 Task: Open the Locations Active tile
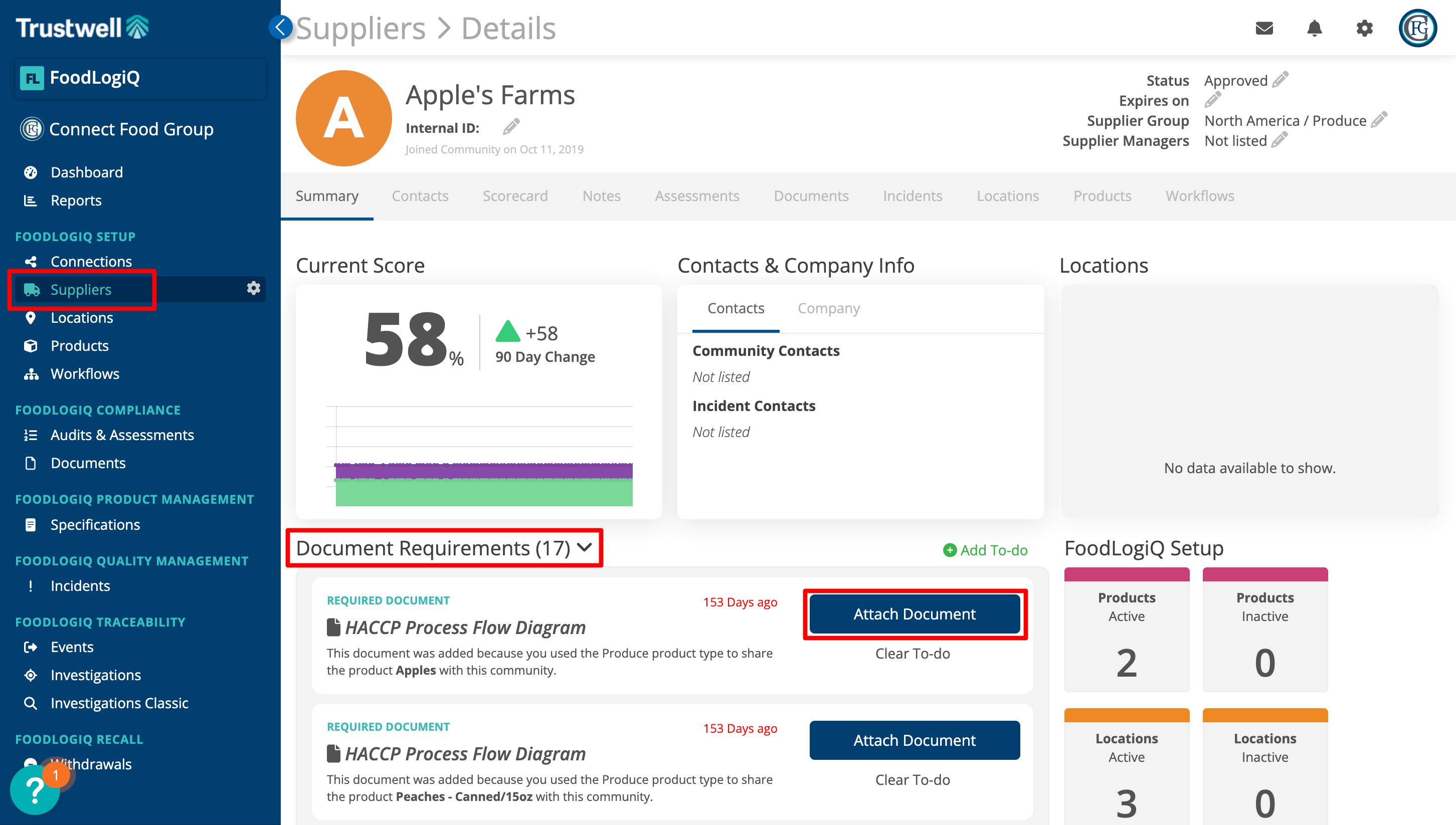[x=1127, y=767]
